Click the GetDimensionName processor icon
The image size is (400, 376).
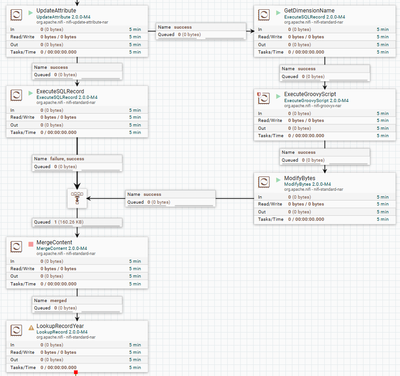pos(264,15)
